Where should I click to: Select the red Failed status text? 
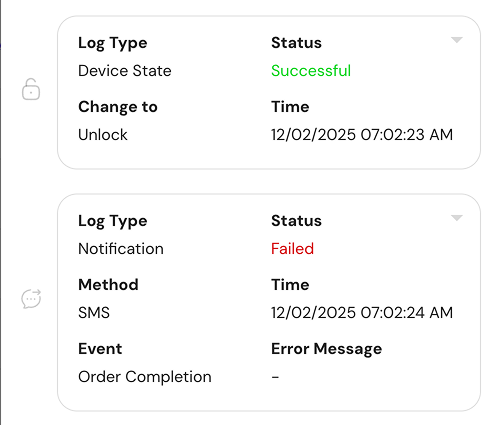(x=292, y=249)
